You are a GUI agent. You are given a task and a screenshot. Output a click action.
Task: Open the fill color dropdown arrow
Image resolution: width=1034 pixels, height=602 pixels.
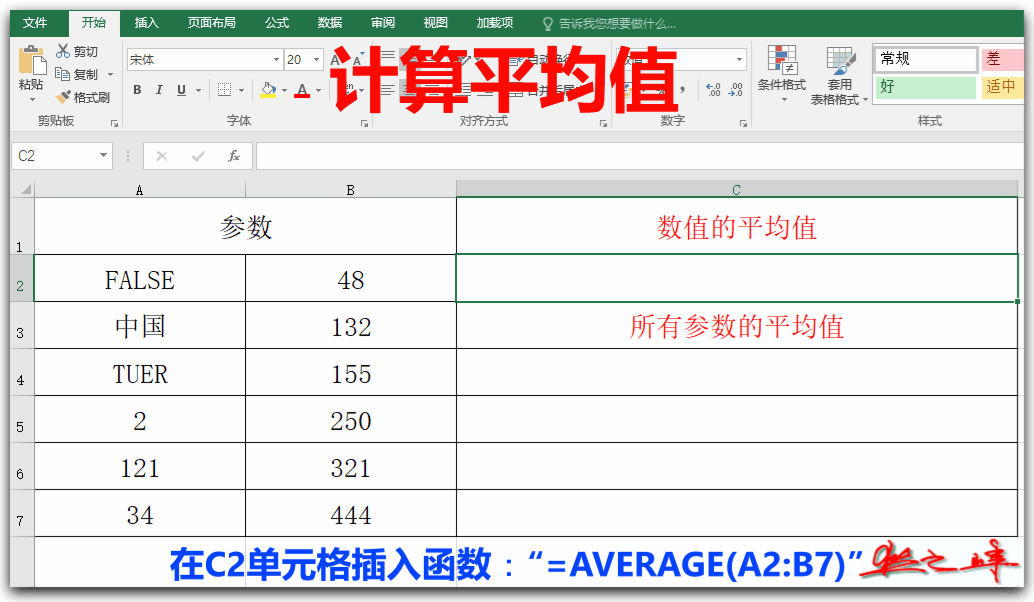coord(284,90)
